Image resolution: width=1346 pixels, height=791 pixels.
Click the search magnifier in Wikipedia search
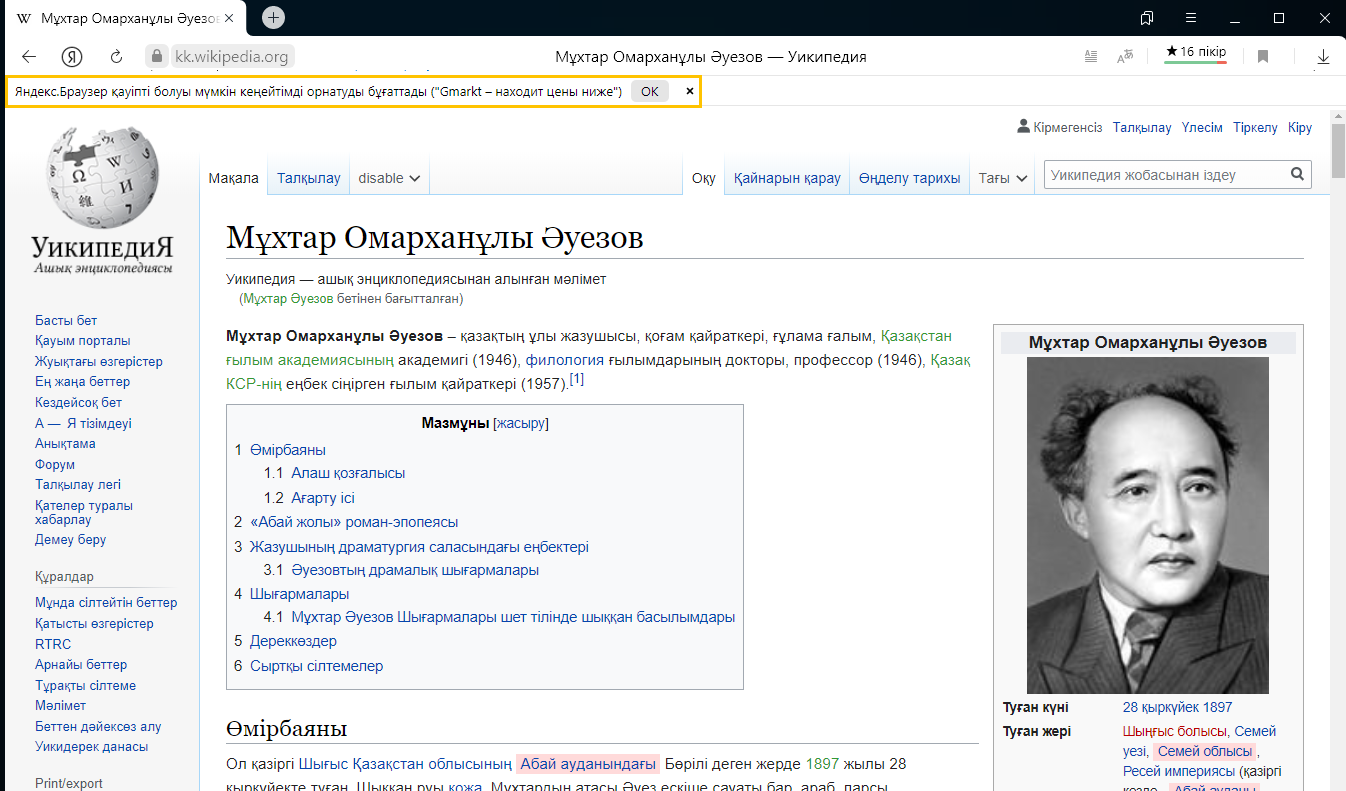point(1297,175)
